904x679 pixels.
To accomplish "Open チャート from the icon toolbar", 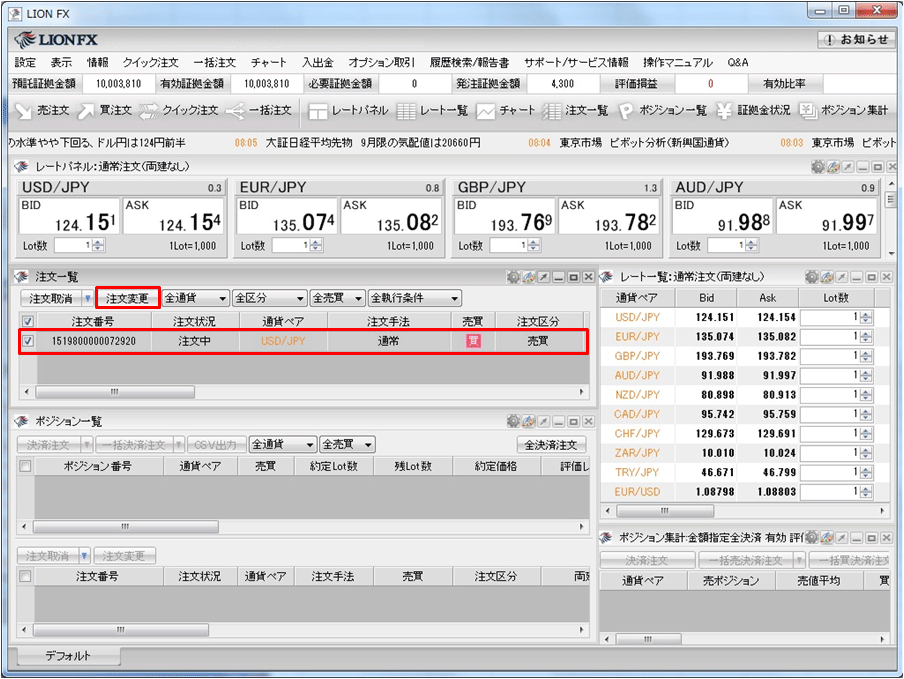I will coord(506,110).
